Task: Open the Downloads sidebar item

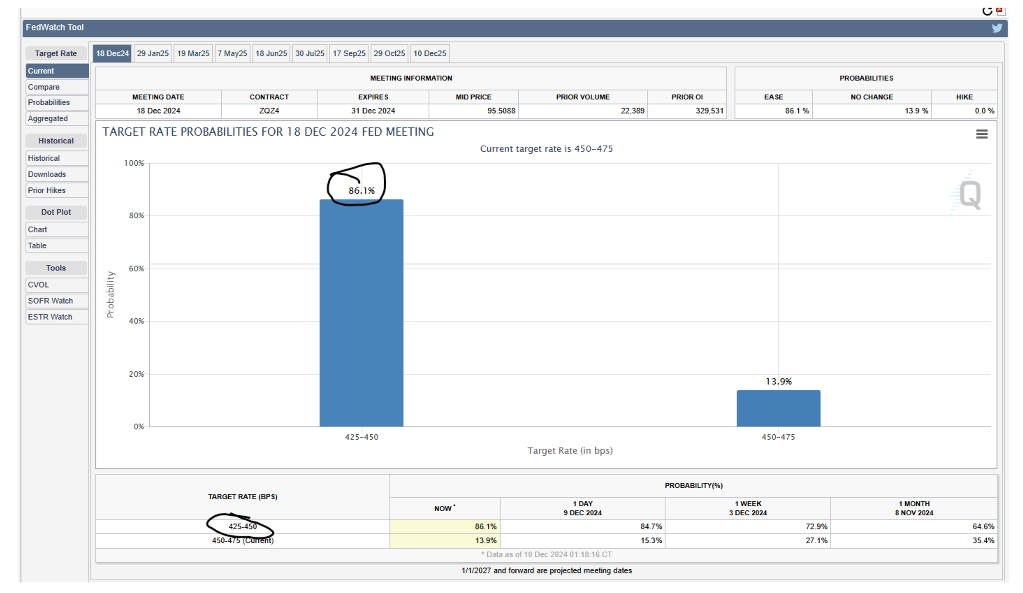Action: click(x=57, y=175)
